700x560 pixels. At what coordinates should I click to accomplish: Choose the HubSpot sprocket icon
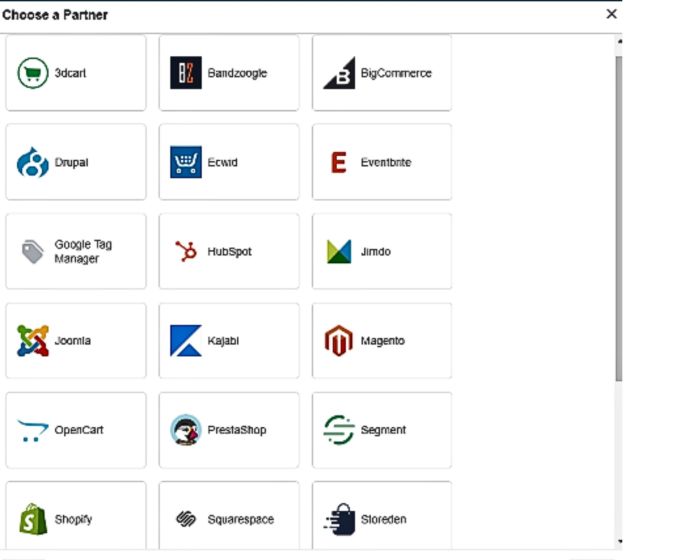point(186,252)
